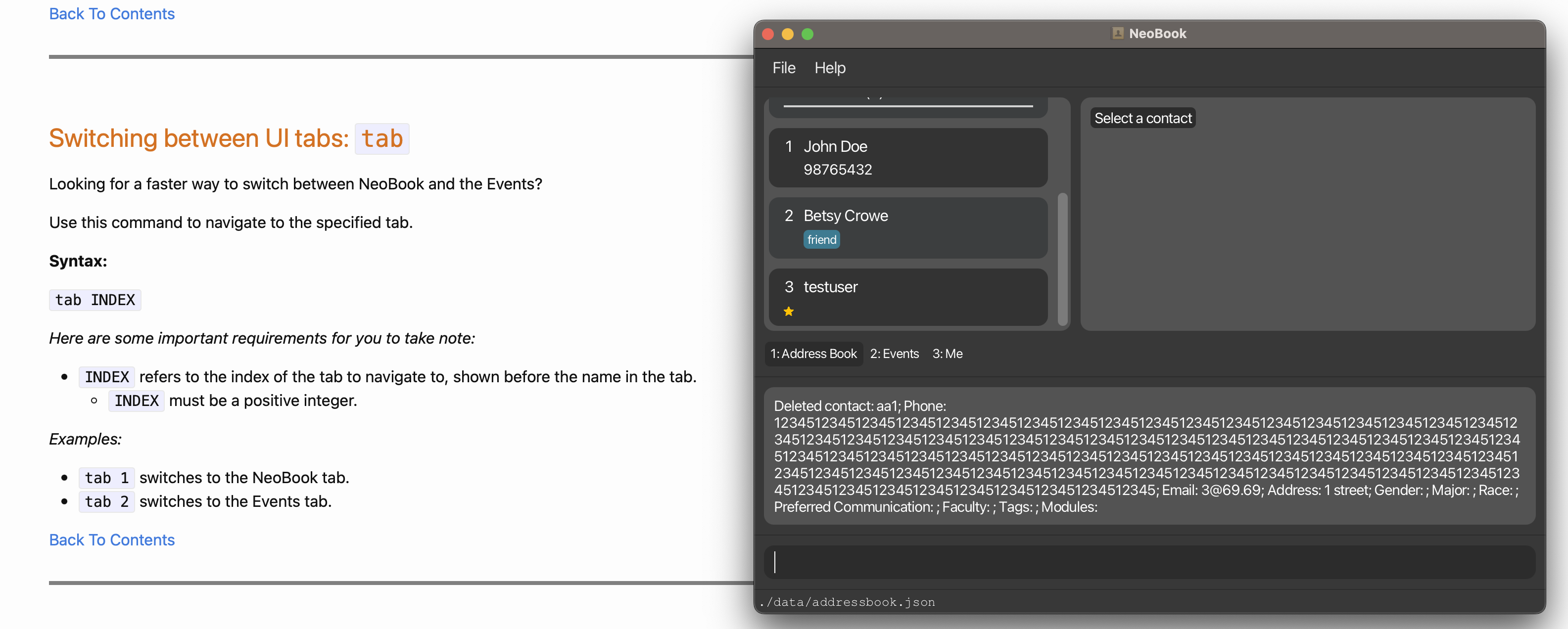Select the 1: Address Book tab

[813, 354]
